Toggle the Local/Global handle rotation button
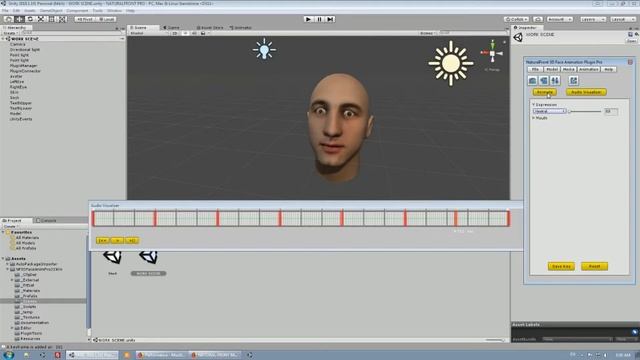The width and height of the screenshot is (640, 360). pyautogui.click(x=107, y=19)
